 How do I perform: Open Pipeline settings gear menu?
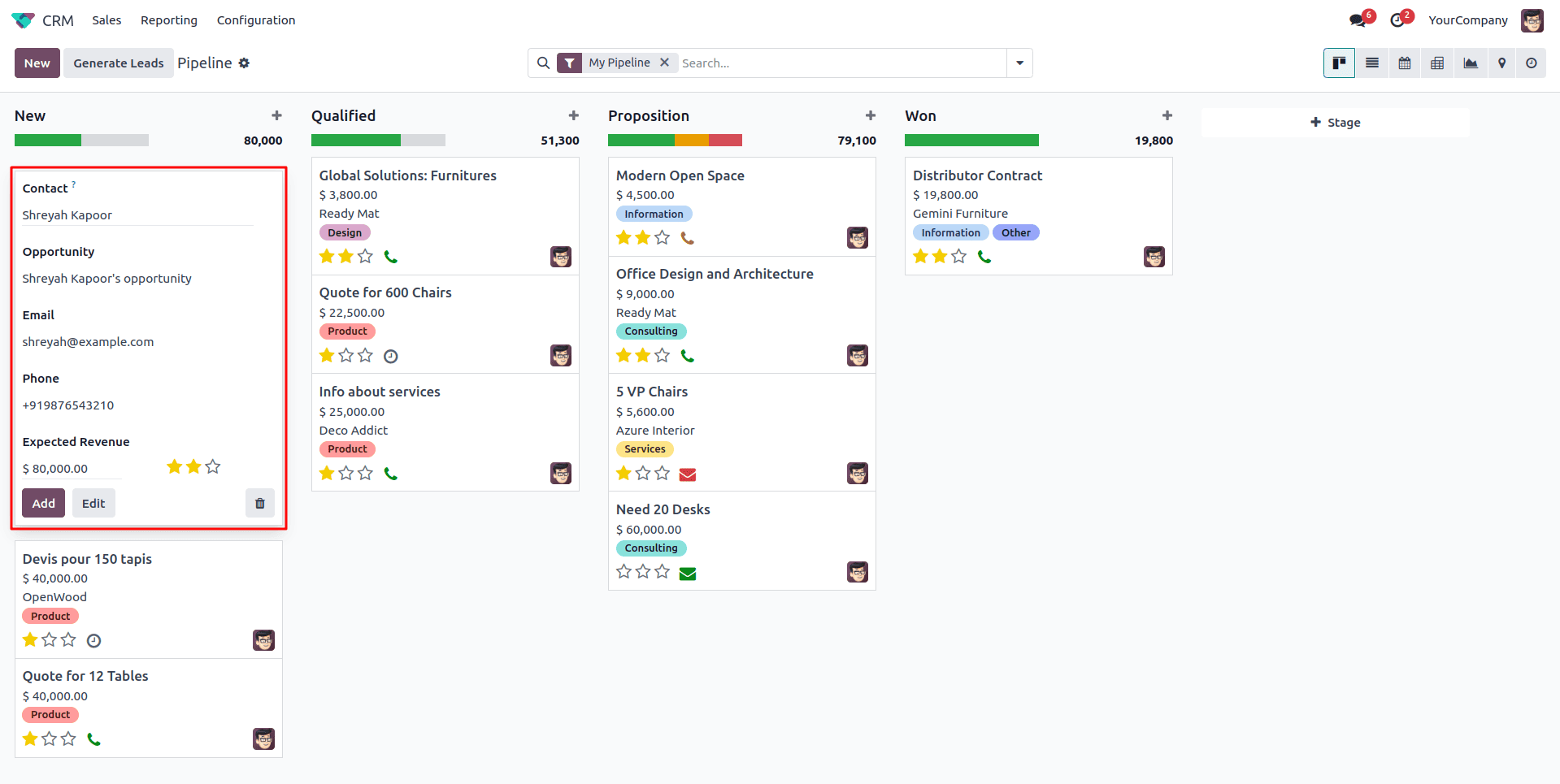[244, 63]
